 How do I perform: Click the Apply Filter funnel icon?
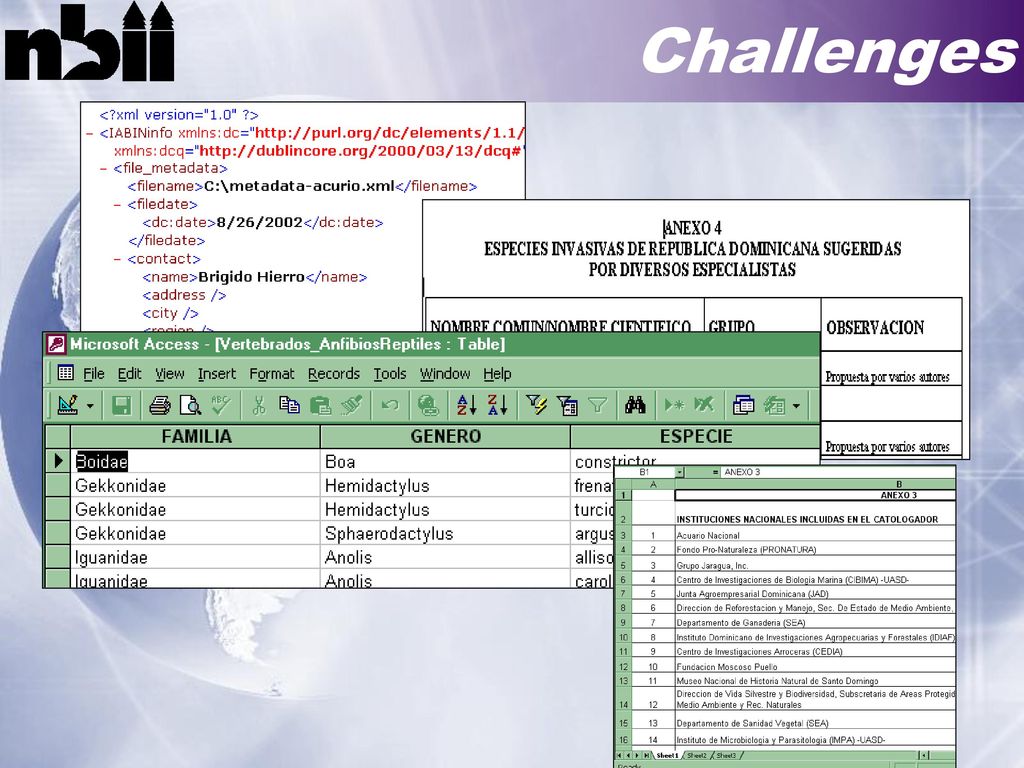pos(598,406)
